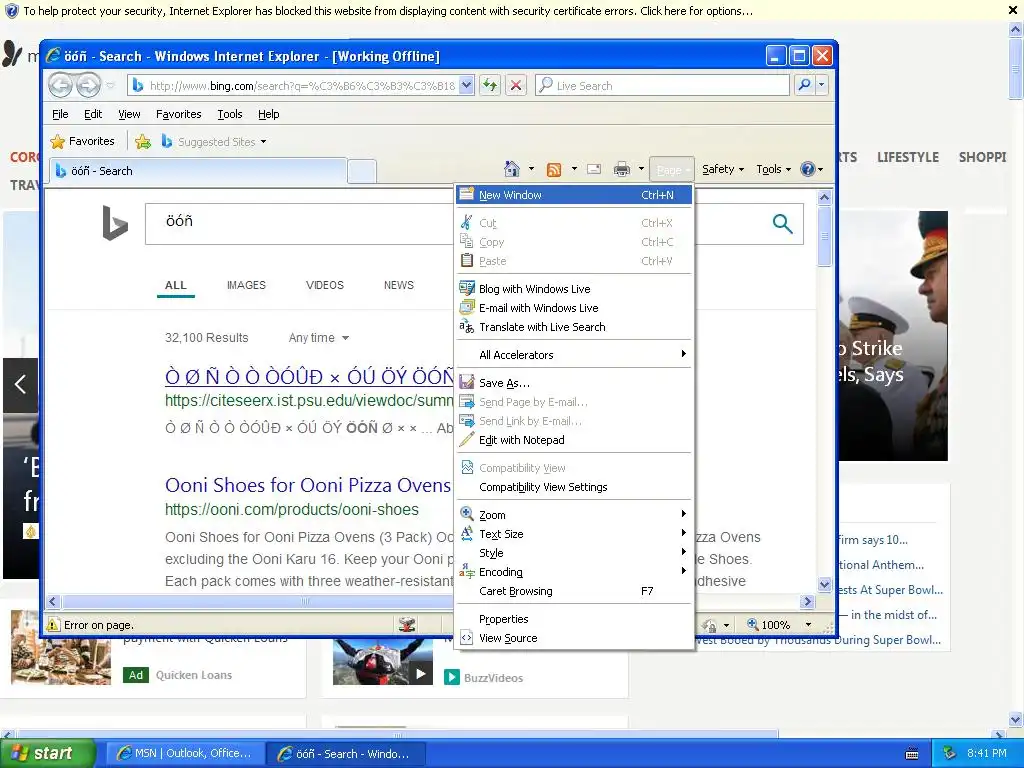Choose Save As from the menu
Viewport: 1024px width, 768px height.
point(574,383)
